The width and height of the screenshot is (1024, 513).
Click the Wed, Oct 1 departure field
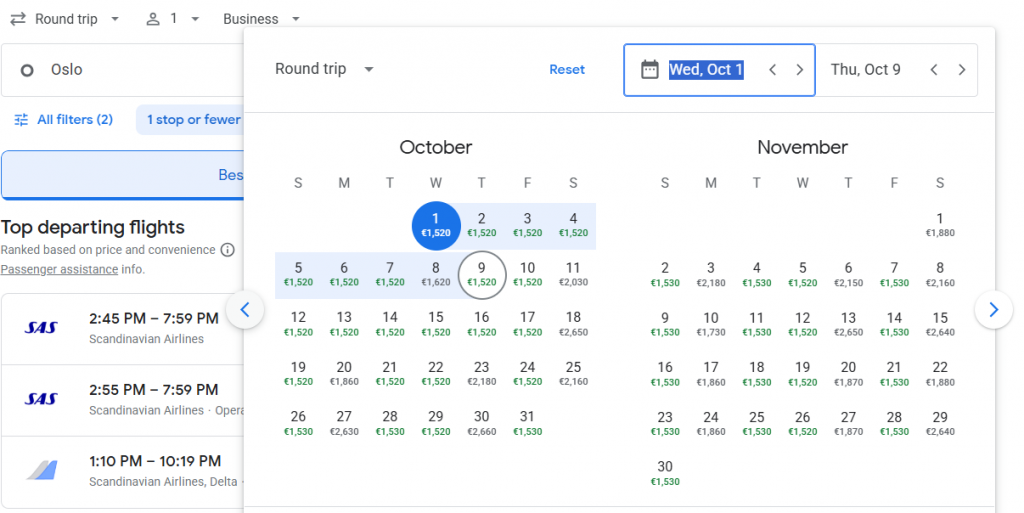(x=720, y=70)
